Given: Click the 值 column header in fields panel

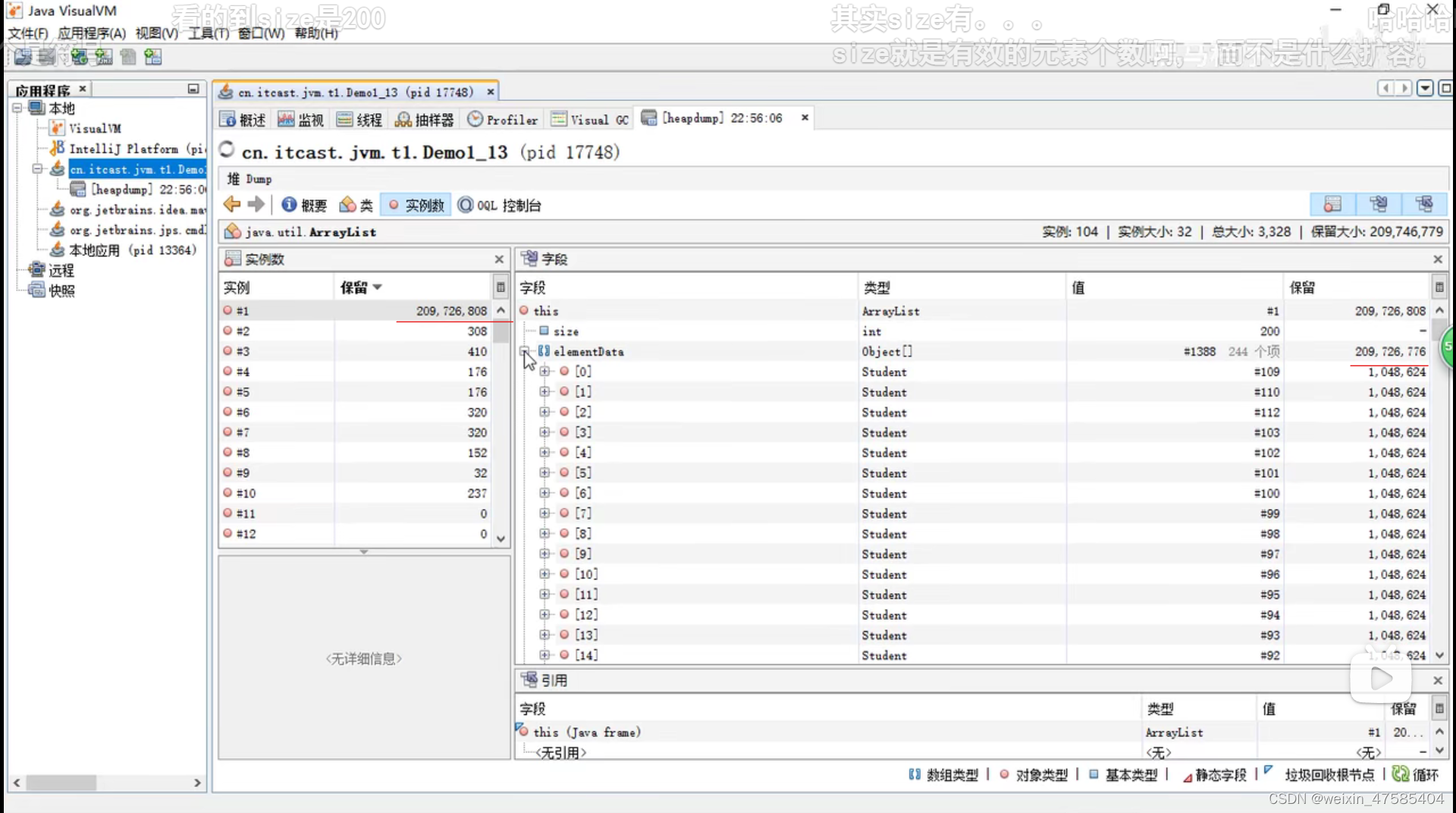Looking at the screenshot, I should pyautogui.click(x=1175, y=287).
